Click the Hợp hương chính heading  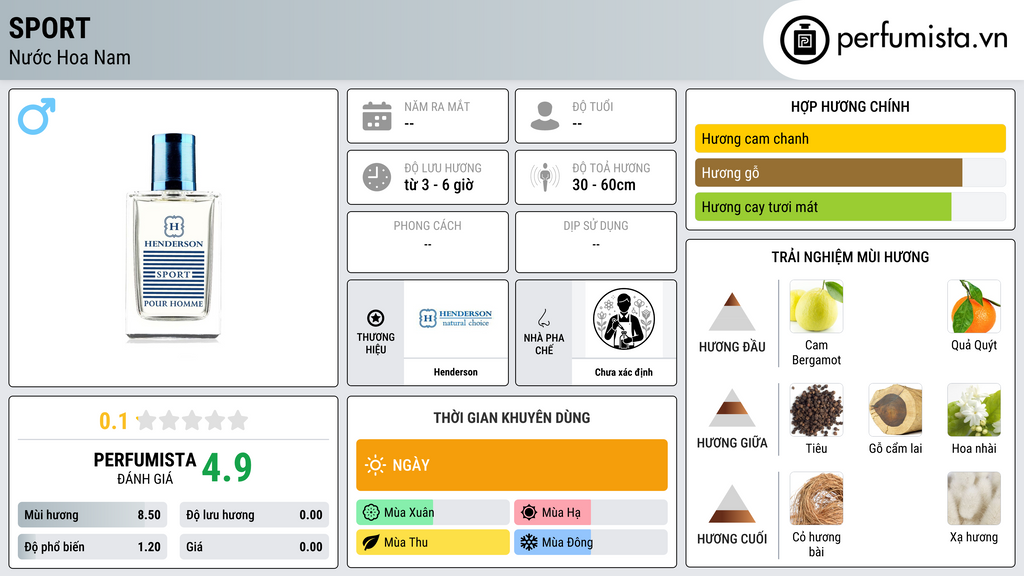tap(850, 106)
